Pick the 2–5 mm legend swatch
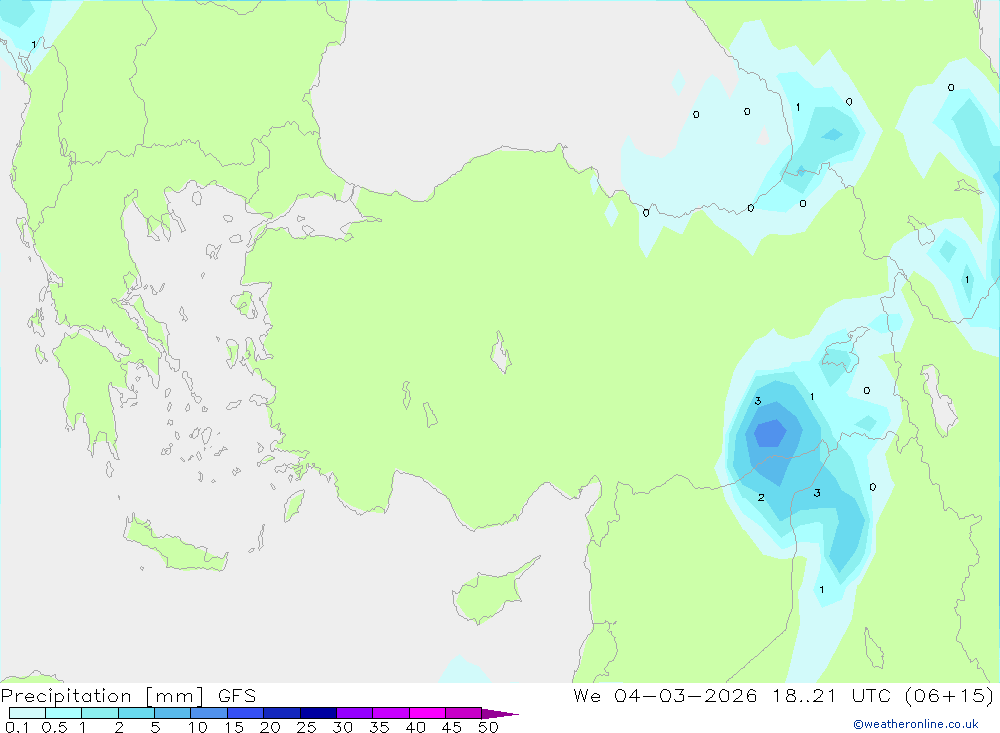Viewport: 1000px width, 733px height. tap(136, 713)
